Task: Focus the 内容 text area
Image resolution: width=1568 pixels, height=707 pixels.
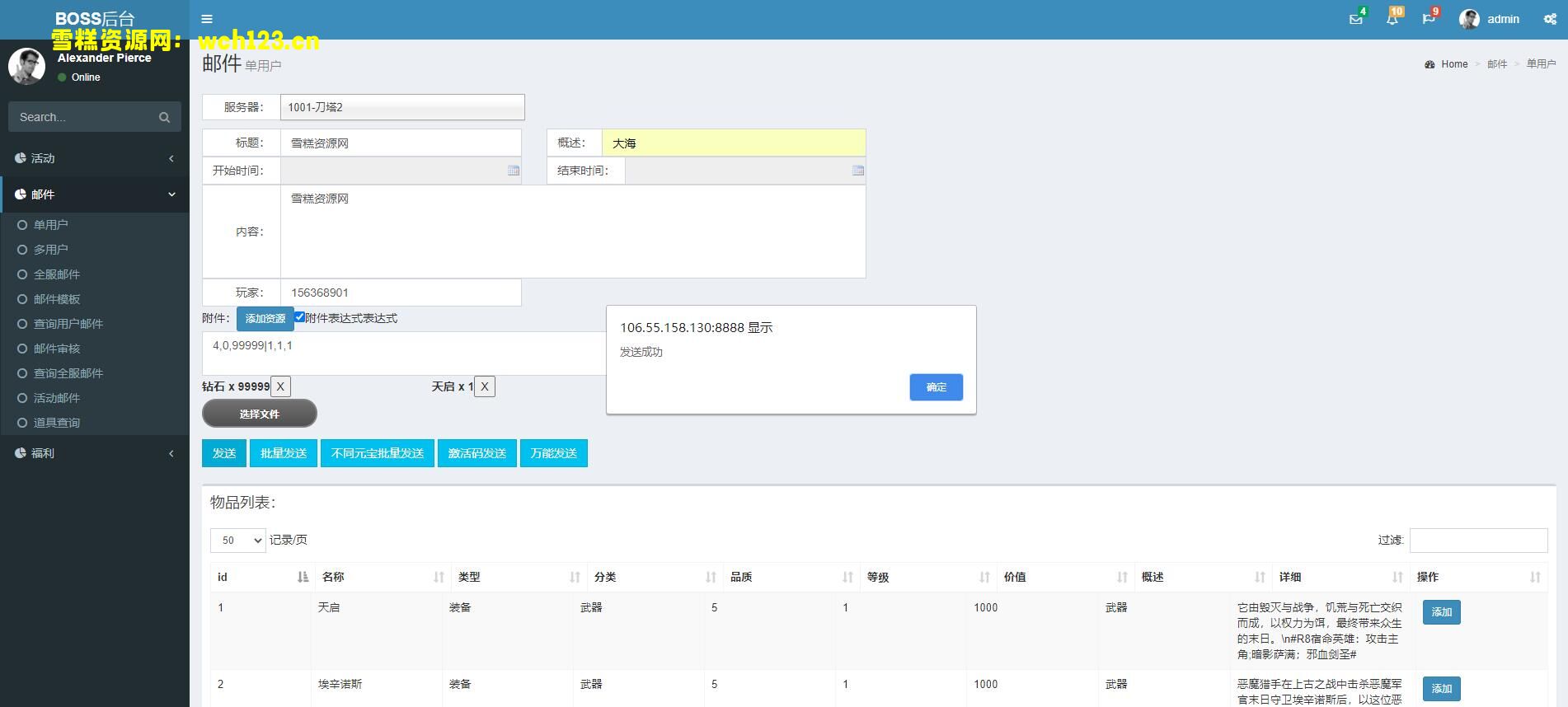Action: [x=573, y=232]
